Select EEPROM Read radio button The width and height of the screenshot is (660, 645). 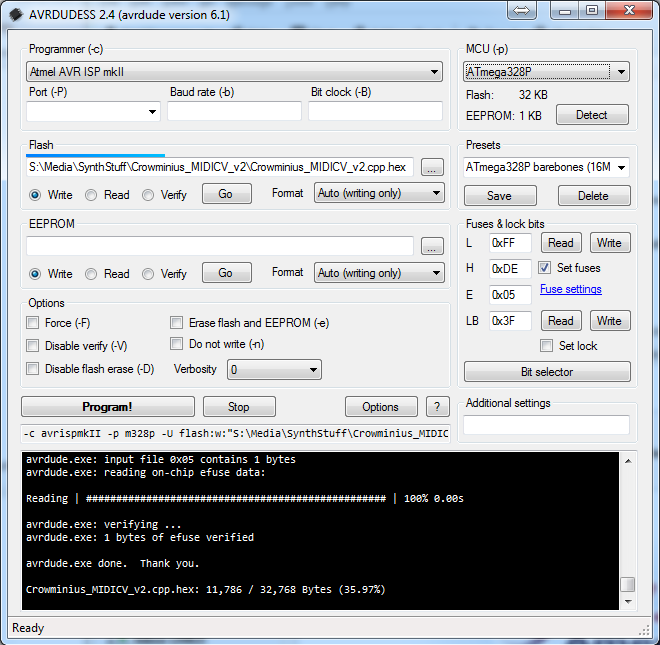pyautogui.click(x=91, y=274)
